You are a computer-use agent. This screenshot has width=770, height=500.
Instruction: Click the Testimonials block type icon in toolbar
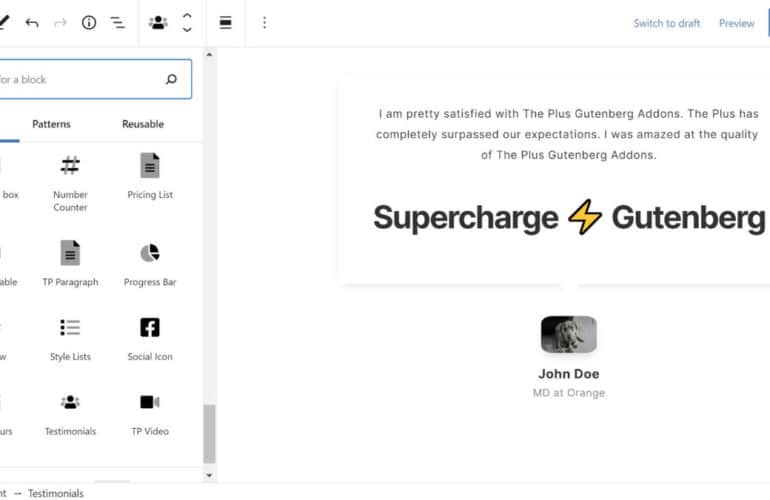click(158, 23)
